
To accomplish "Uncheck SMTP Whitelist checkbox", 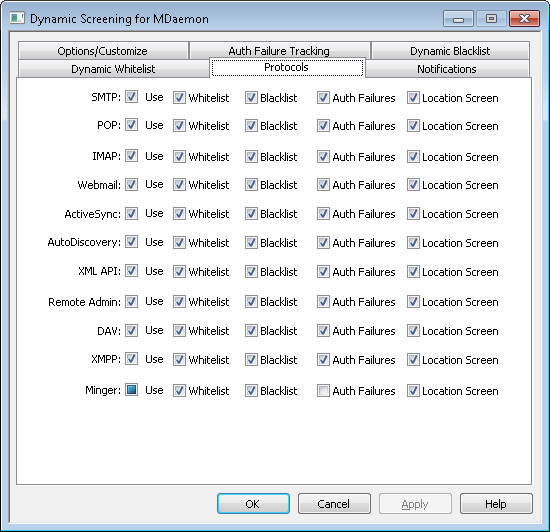I will point(179,97).
